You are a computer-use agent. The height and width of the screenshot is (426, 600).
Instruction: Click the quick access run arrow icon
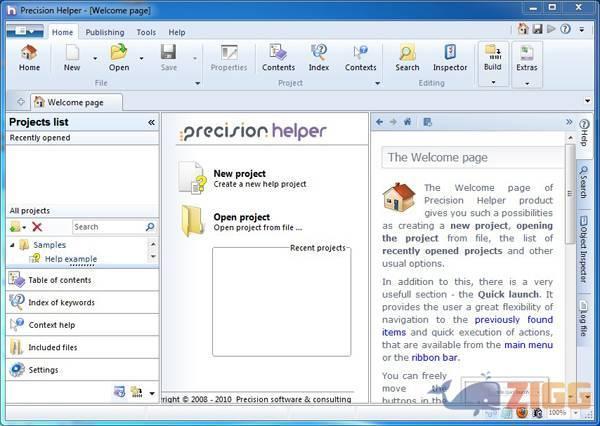coord(551,29)
